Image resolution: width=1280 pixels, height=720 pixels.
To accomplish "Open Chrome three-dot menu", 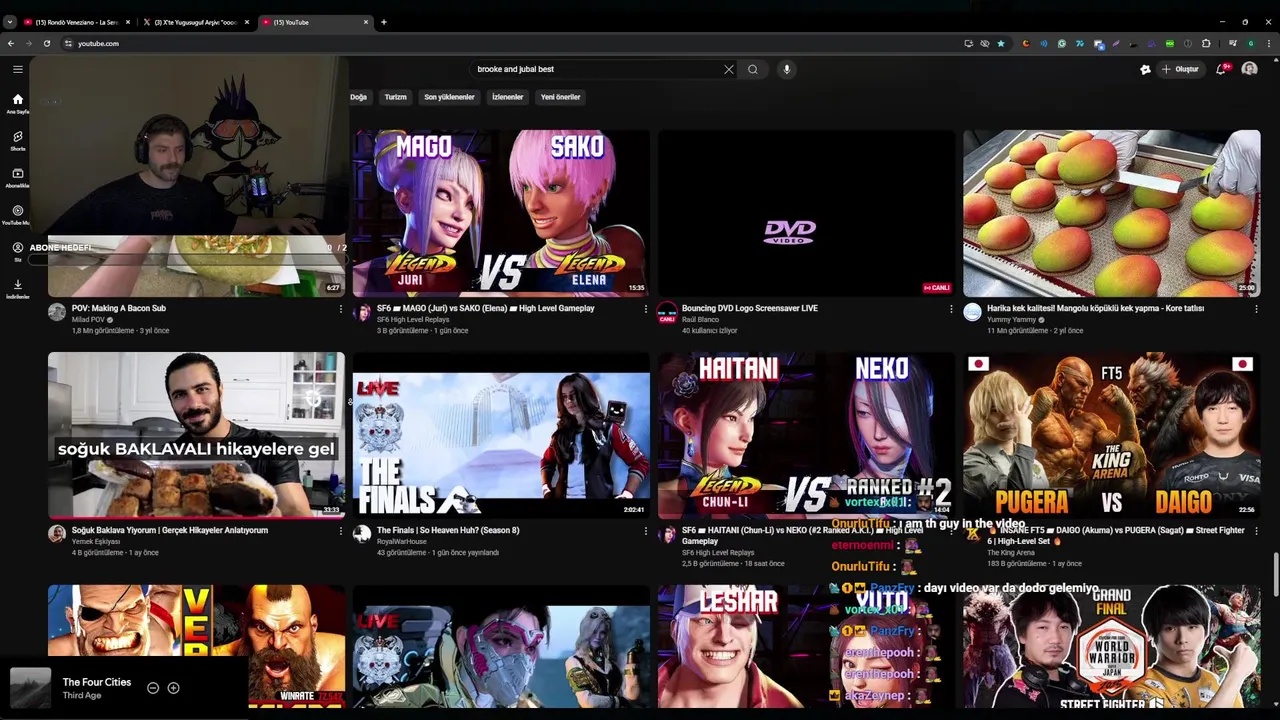I will click(1267, 43).
